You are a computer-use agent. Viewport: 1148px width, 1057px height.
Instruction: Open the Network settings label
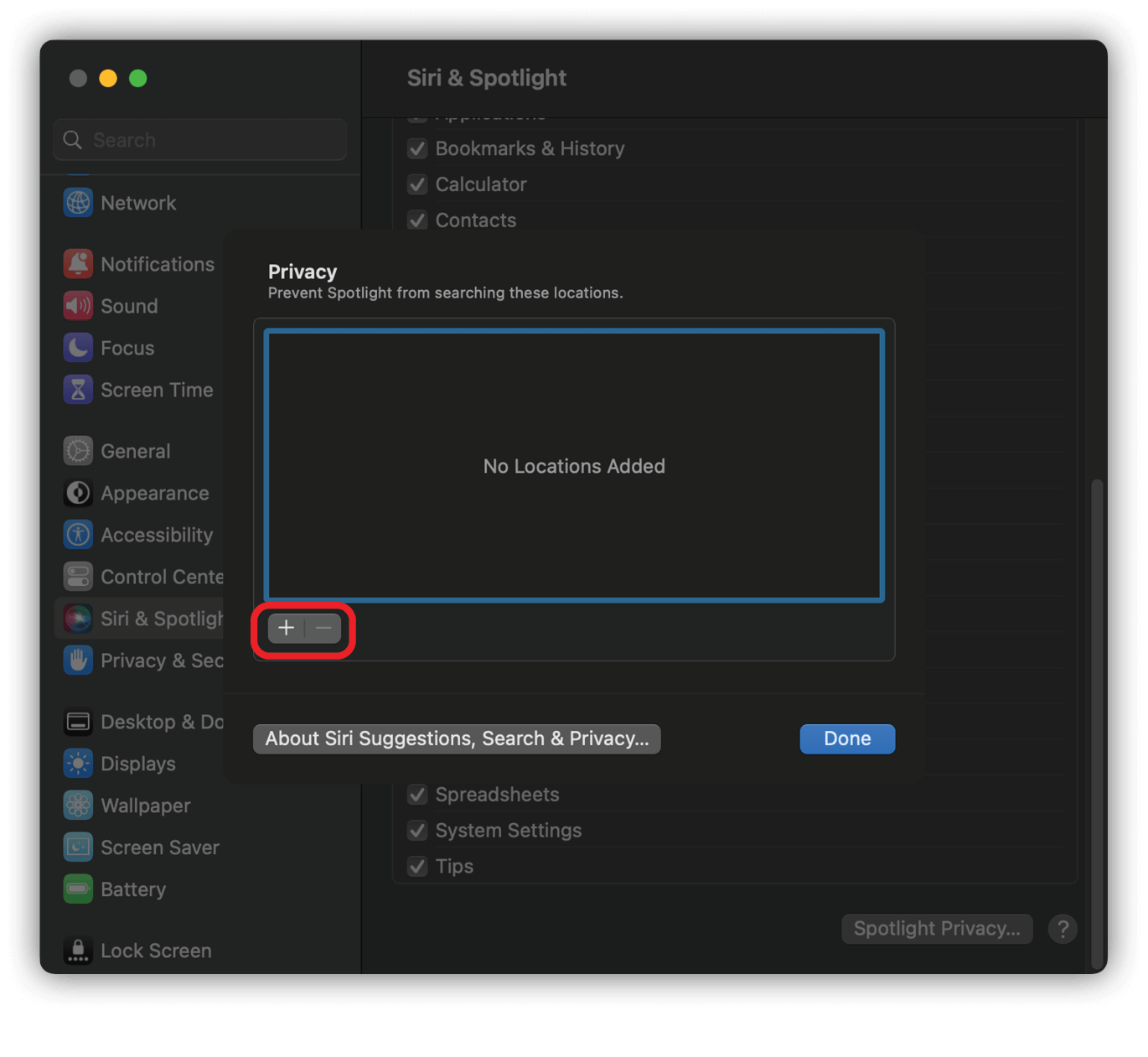pyautogui.click(x=138, y=203)
